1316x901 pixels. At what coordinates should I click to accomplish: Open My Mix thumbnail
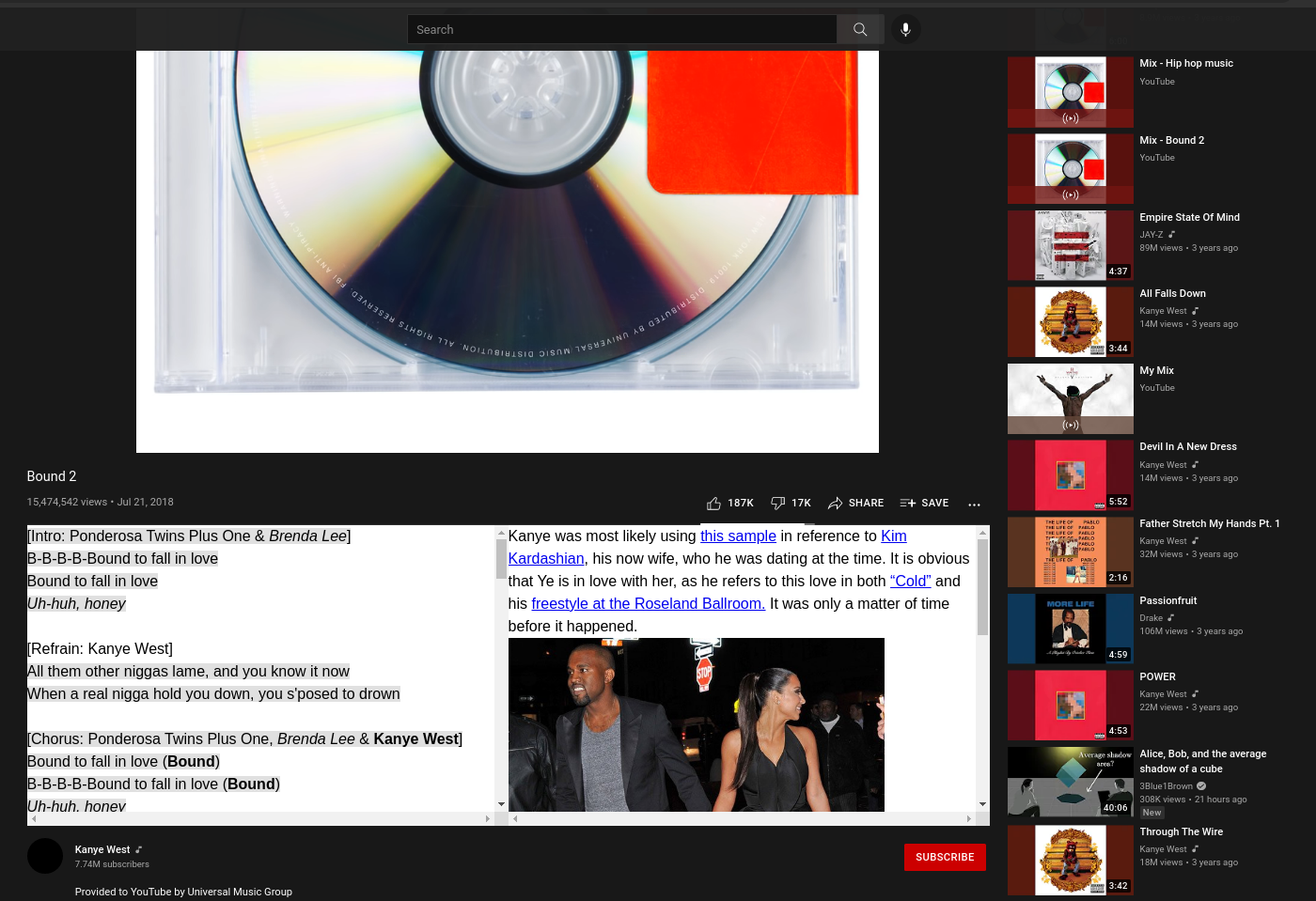(1071, 398)
